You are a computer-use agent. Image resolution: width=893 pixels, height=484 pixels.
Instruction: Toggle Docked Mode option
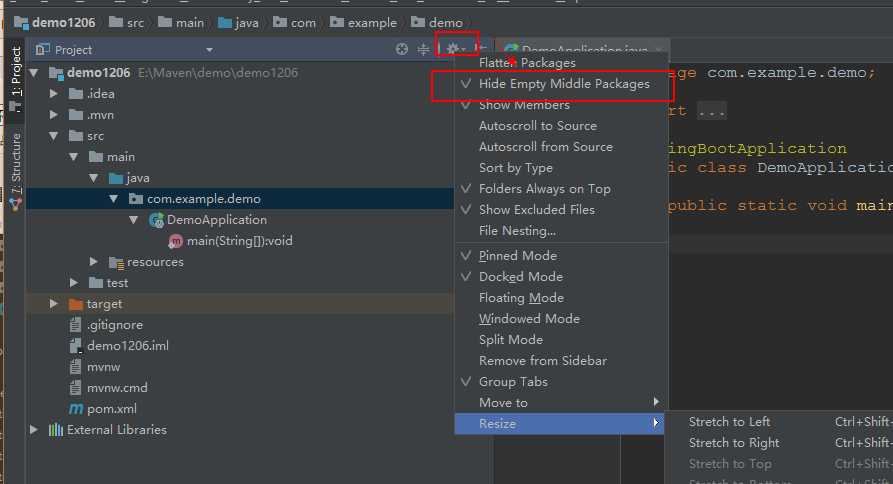(x=560, y=277)
